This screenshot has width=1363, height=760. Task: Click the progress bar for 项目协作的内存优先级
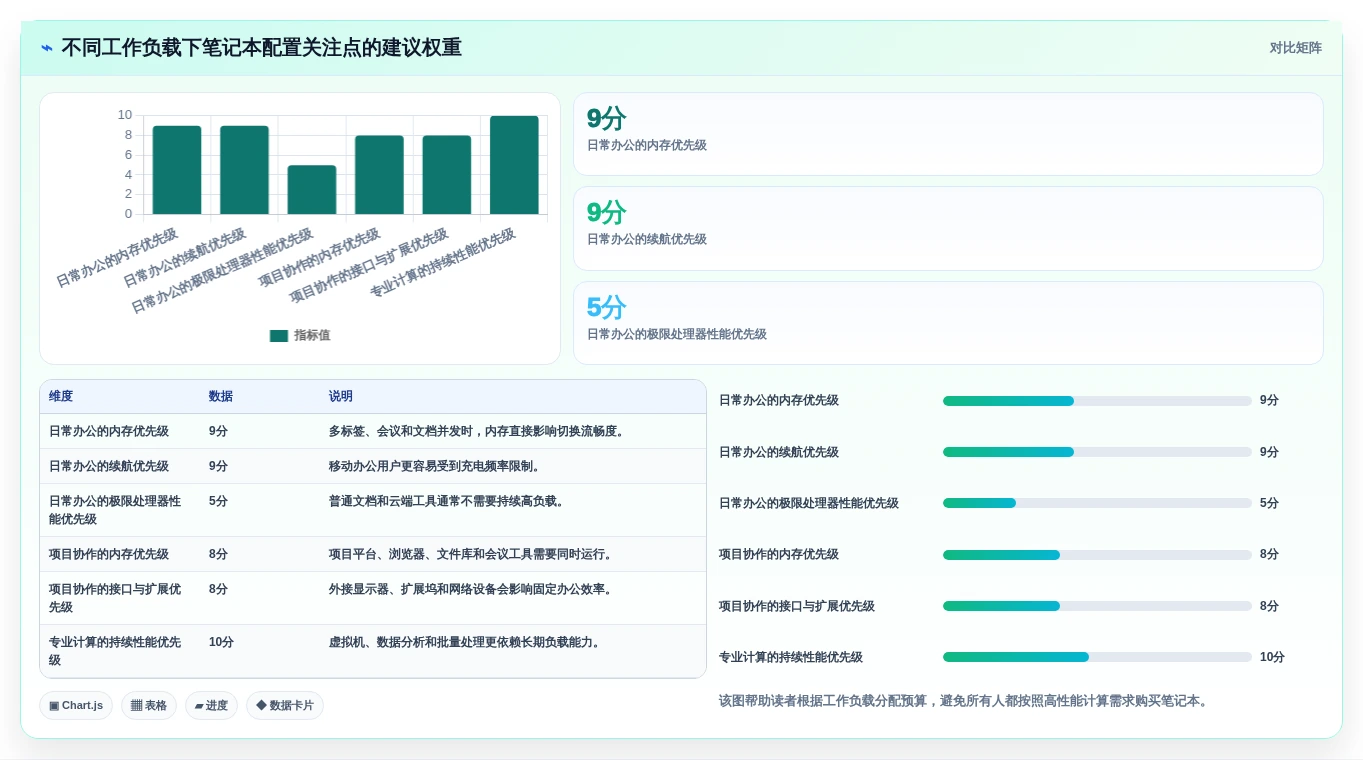[x=1097, y=555]
